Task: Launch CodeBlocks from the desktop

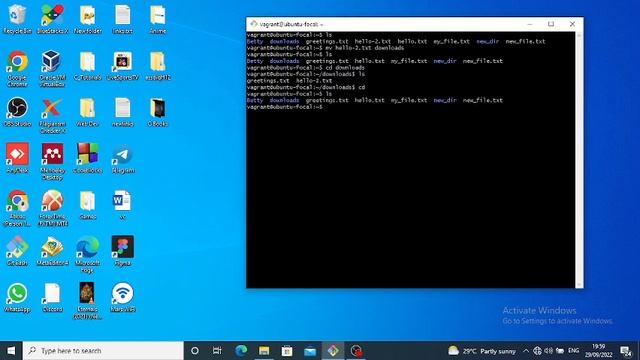Action: click(x=88, y=158)
